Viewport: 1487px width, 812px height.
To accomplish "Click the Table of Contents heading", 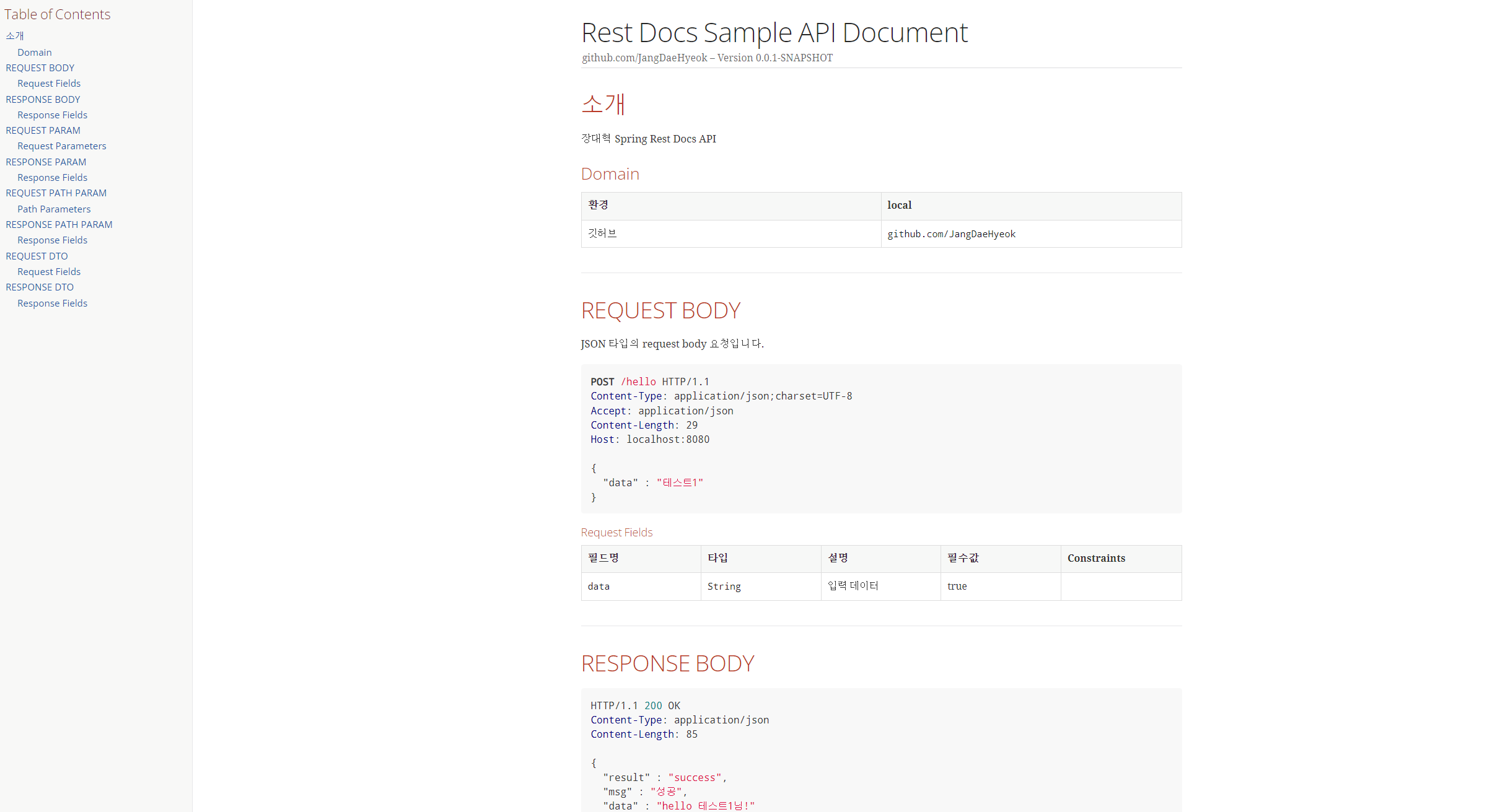I will tap(58, 14).
